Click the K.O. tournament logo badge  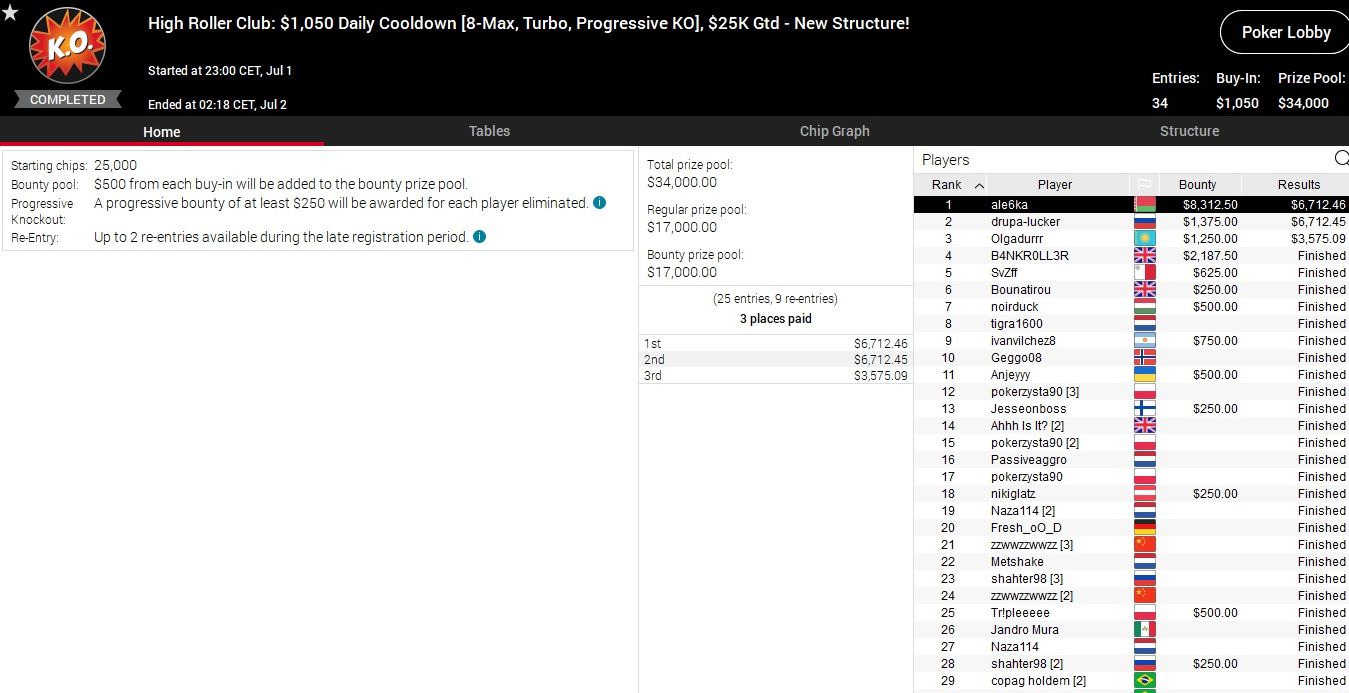pos(67,47)
